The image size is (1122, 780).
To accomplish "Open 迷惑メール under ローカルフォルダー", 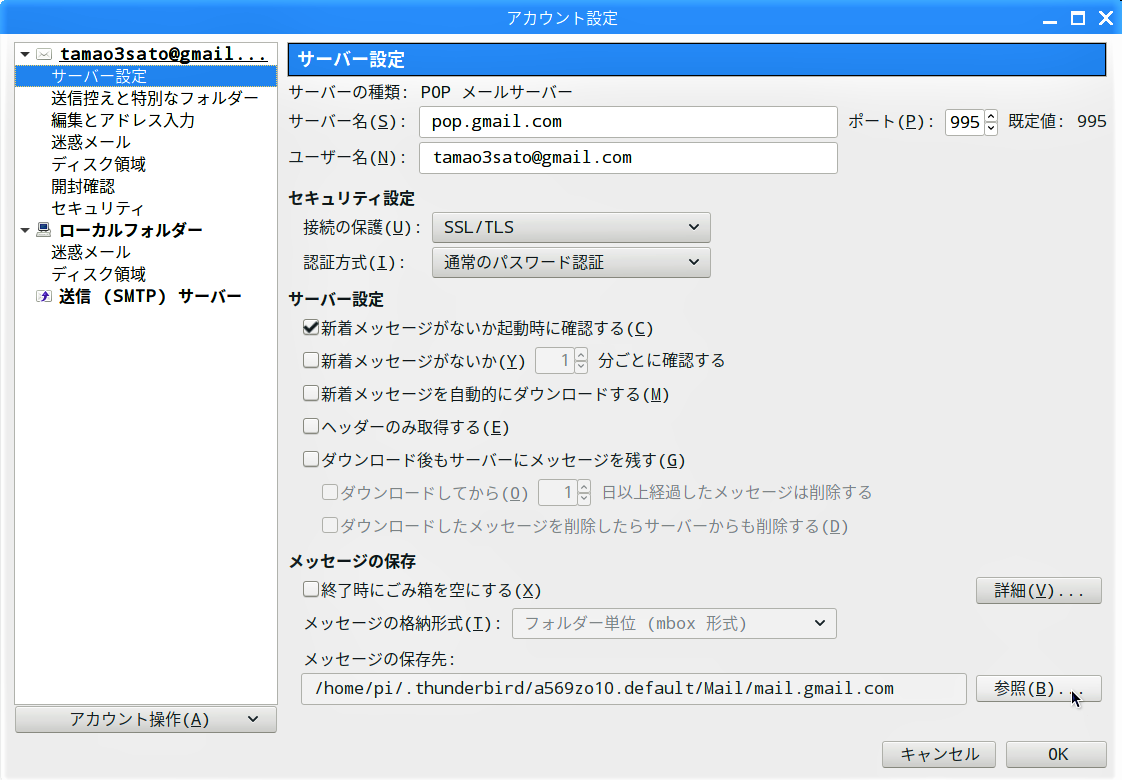I will point(91,253).
